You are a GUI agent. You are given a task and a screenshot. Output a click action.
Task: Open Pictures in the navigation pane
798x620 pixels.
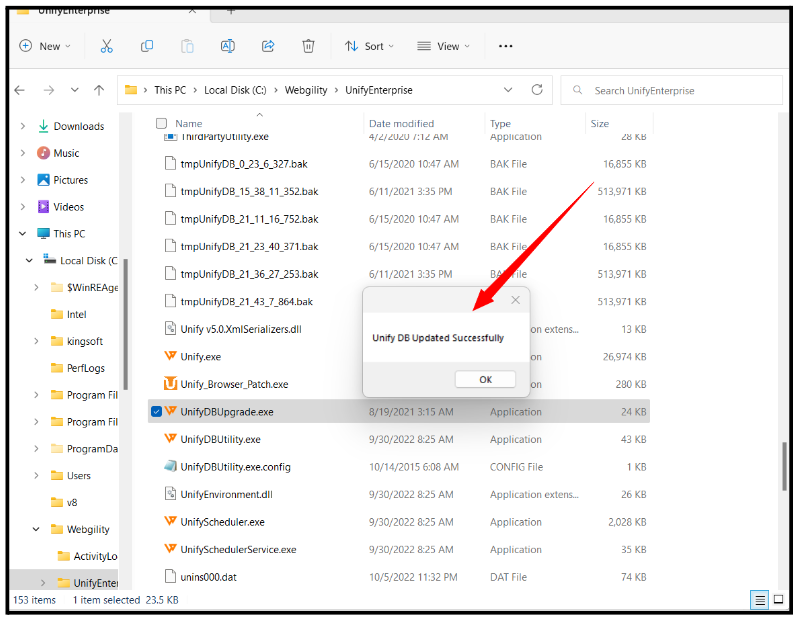point(70,180)
